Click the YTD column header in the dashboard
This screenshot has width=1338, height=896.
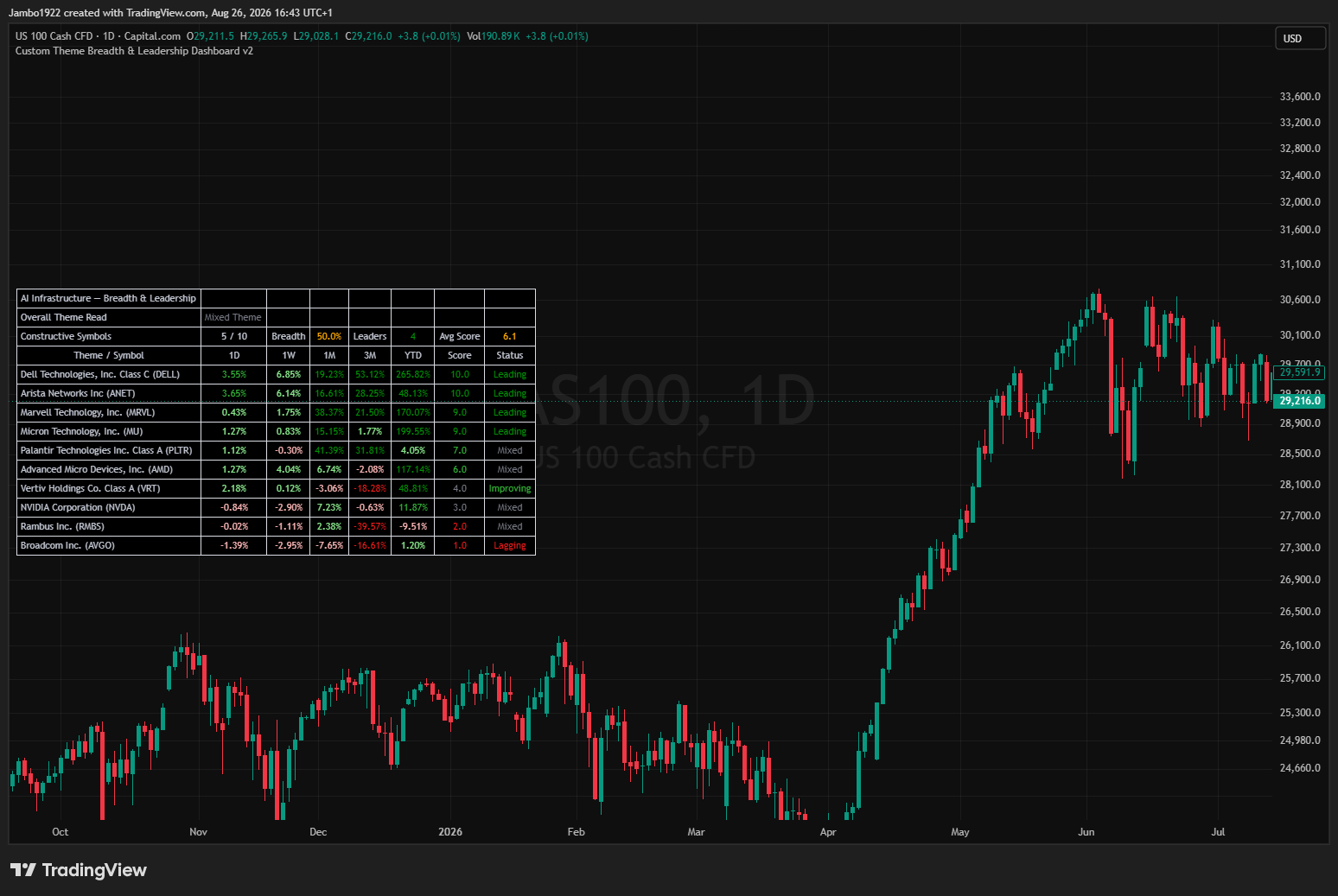(x=413, y=355)
